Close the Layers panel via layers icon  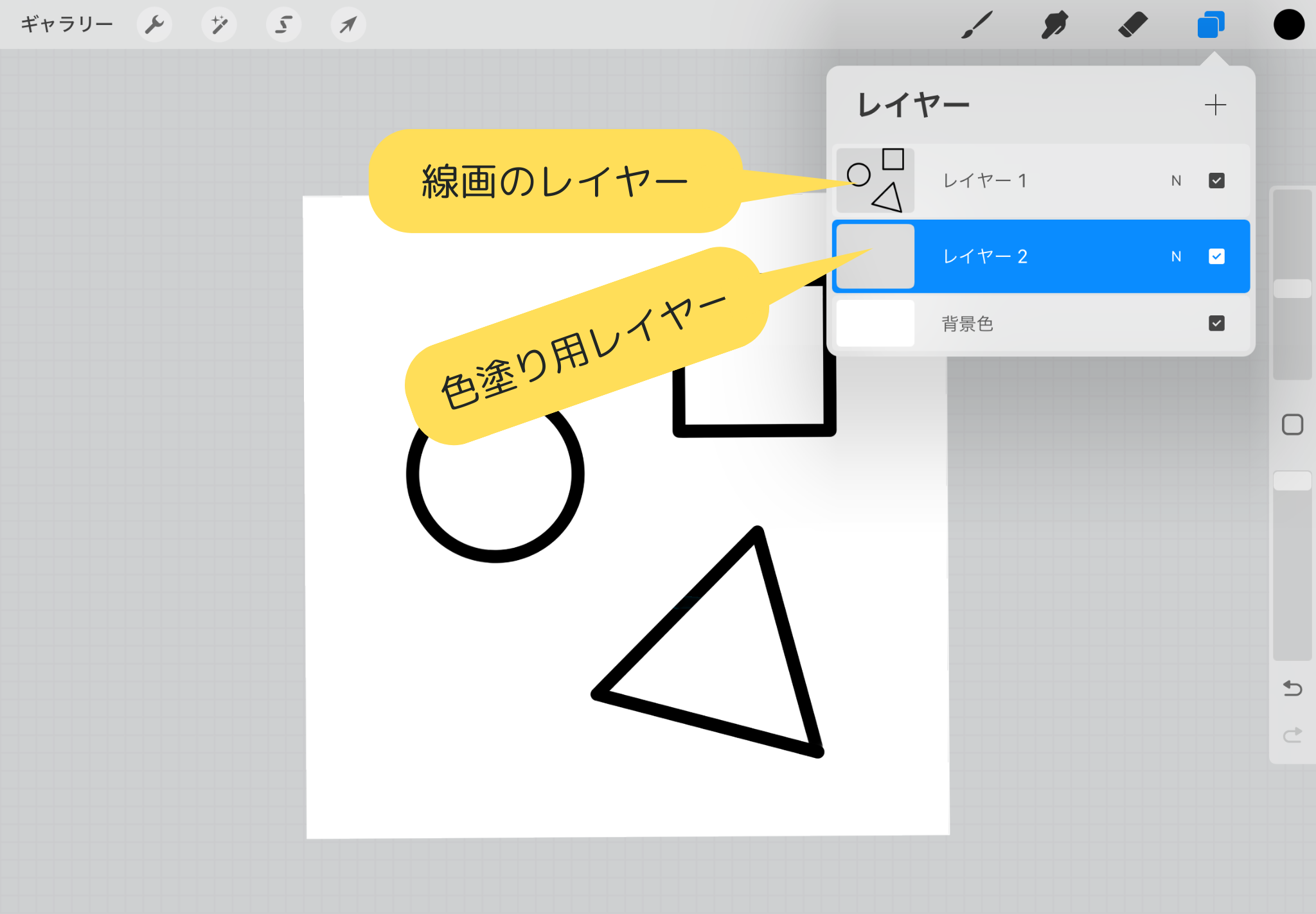click(1211, 25)
